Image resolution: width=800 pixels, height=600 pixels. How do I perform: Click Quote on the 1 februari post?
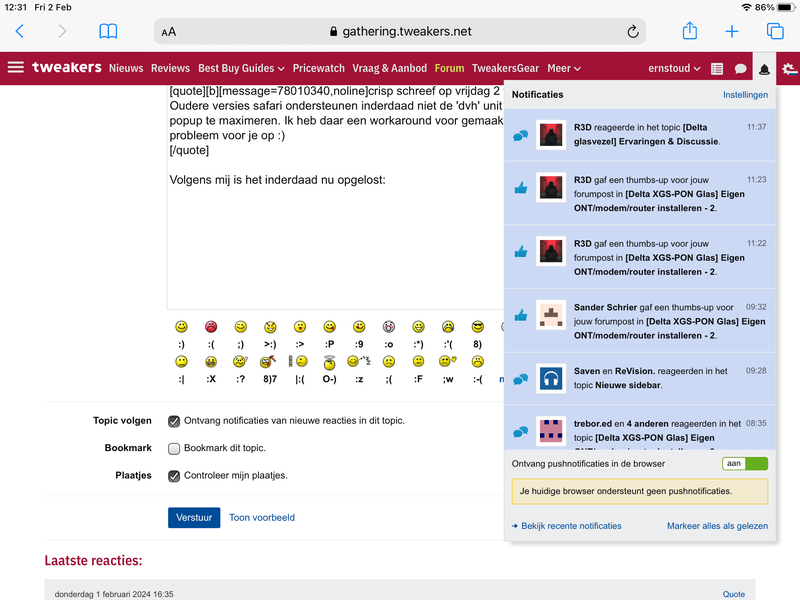pyautogui.click(x=734, y=594)
